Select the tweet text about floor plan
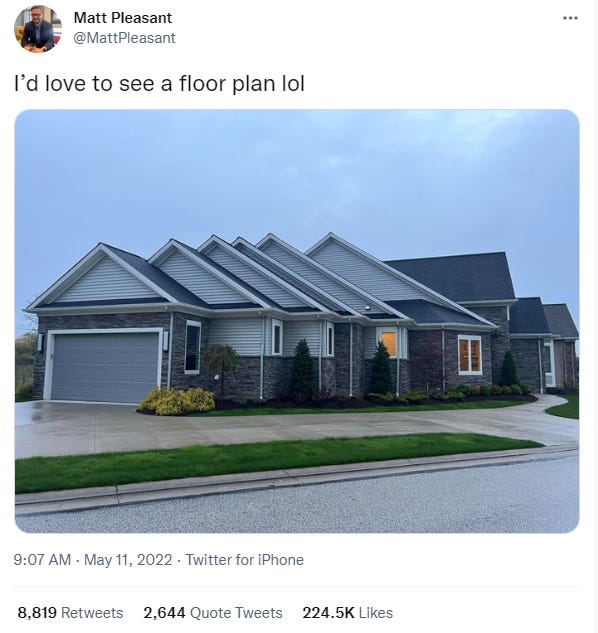 [x=159, y=84]
